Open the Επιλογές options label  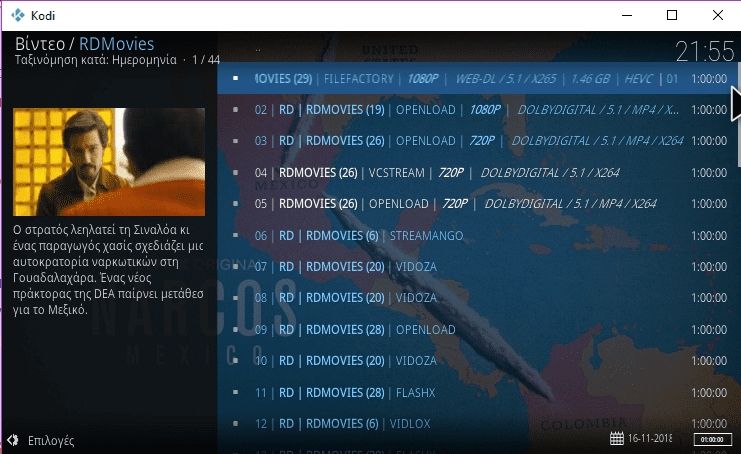click(51, 440)
